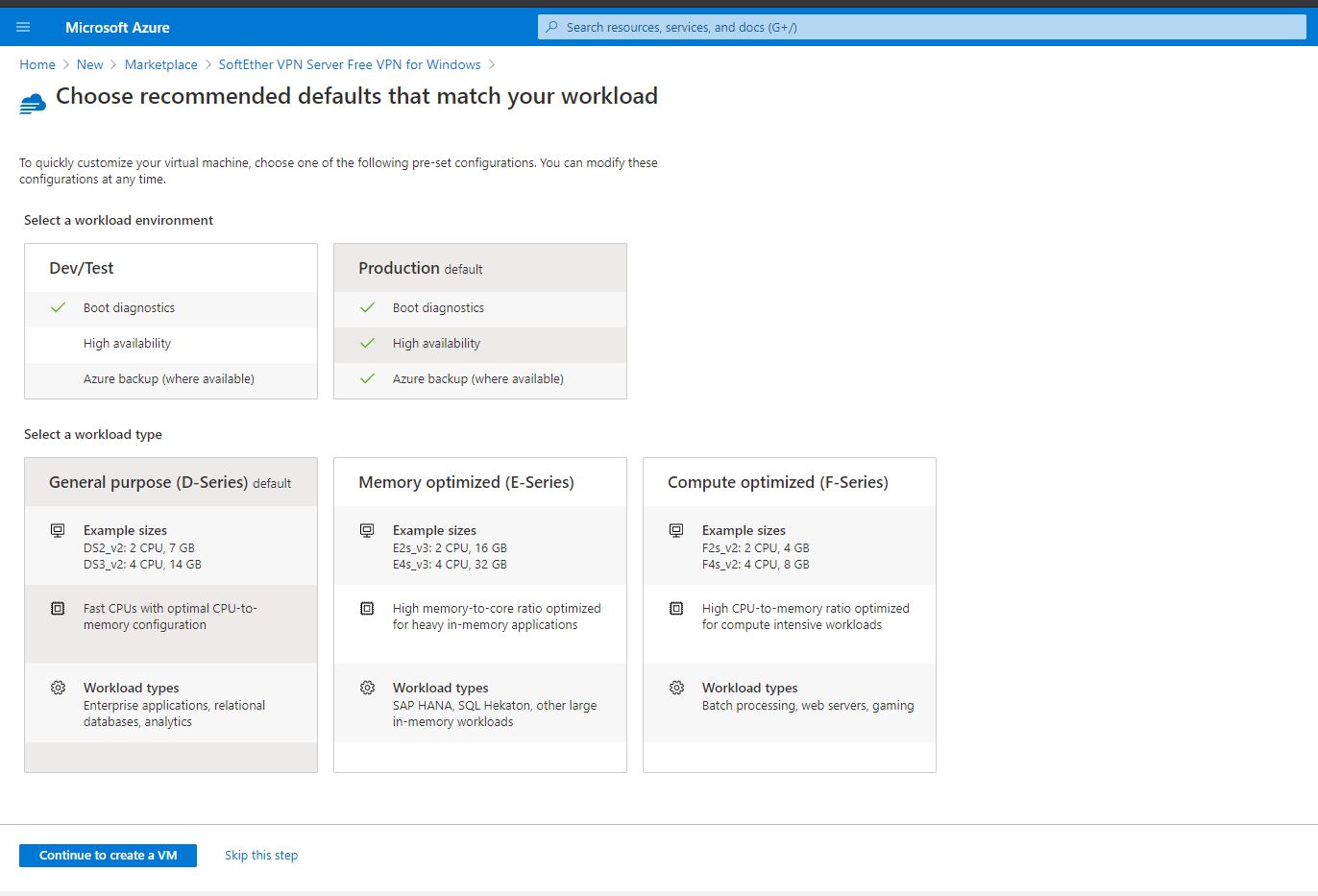The image size is (1318, 896).
Task: Click the Production Boot diagnostics checkmark
Action: (x=367, y=307)
